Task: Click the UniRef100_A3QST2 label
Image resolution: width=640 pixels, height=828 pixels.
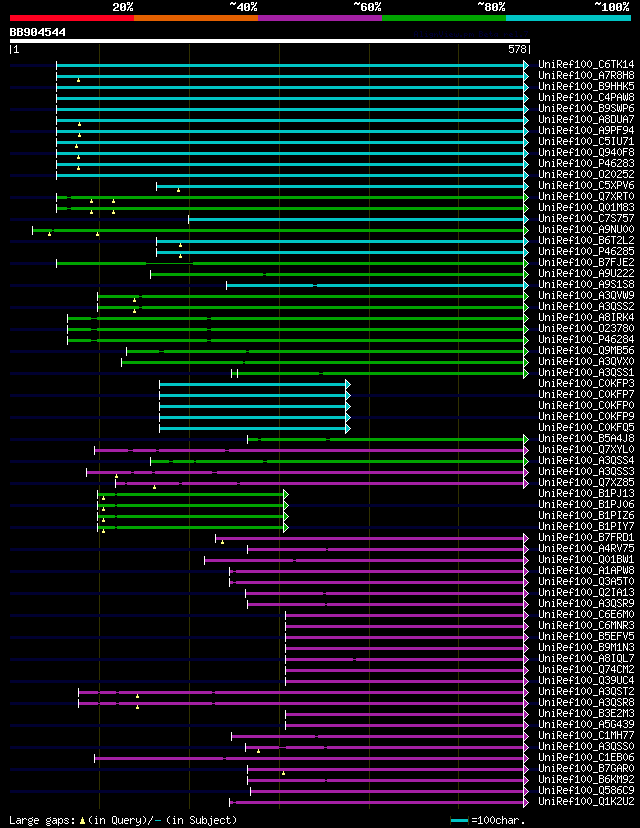Action: (586, 691)
